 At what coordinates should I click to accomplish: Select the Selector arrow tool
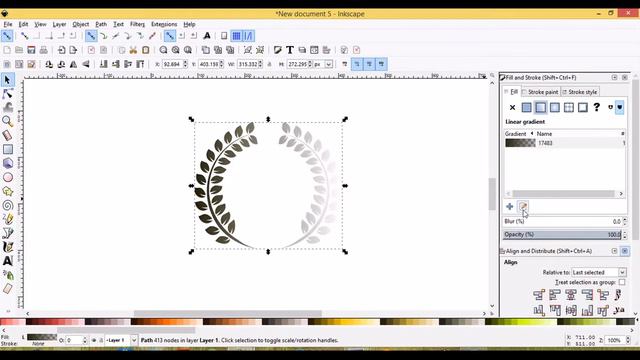tap(7, 80)
